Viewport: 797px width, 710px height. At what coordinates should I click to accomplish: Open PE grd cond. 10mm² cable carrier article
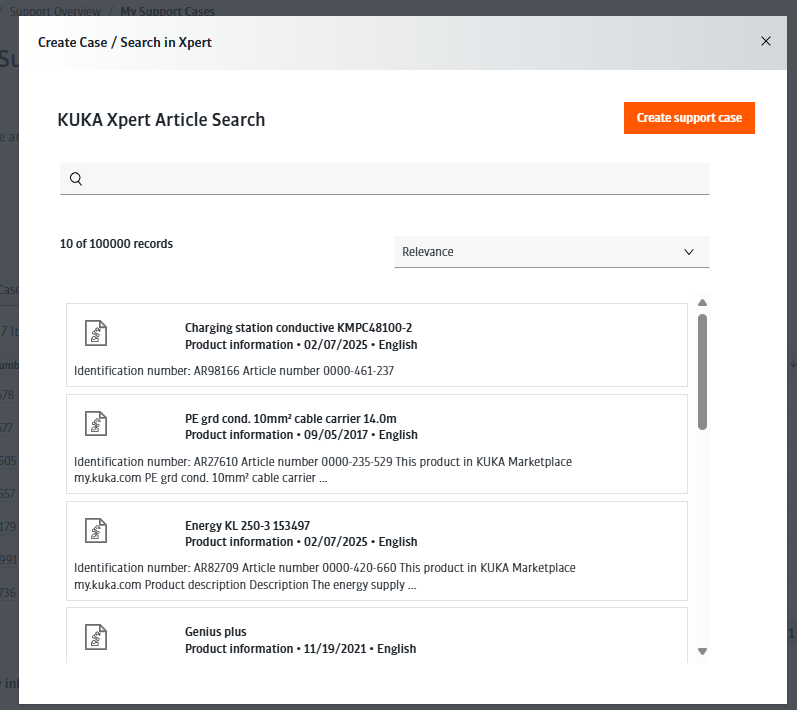(x=291, y=419)
